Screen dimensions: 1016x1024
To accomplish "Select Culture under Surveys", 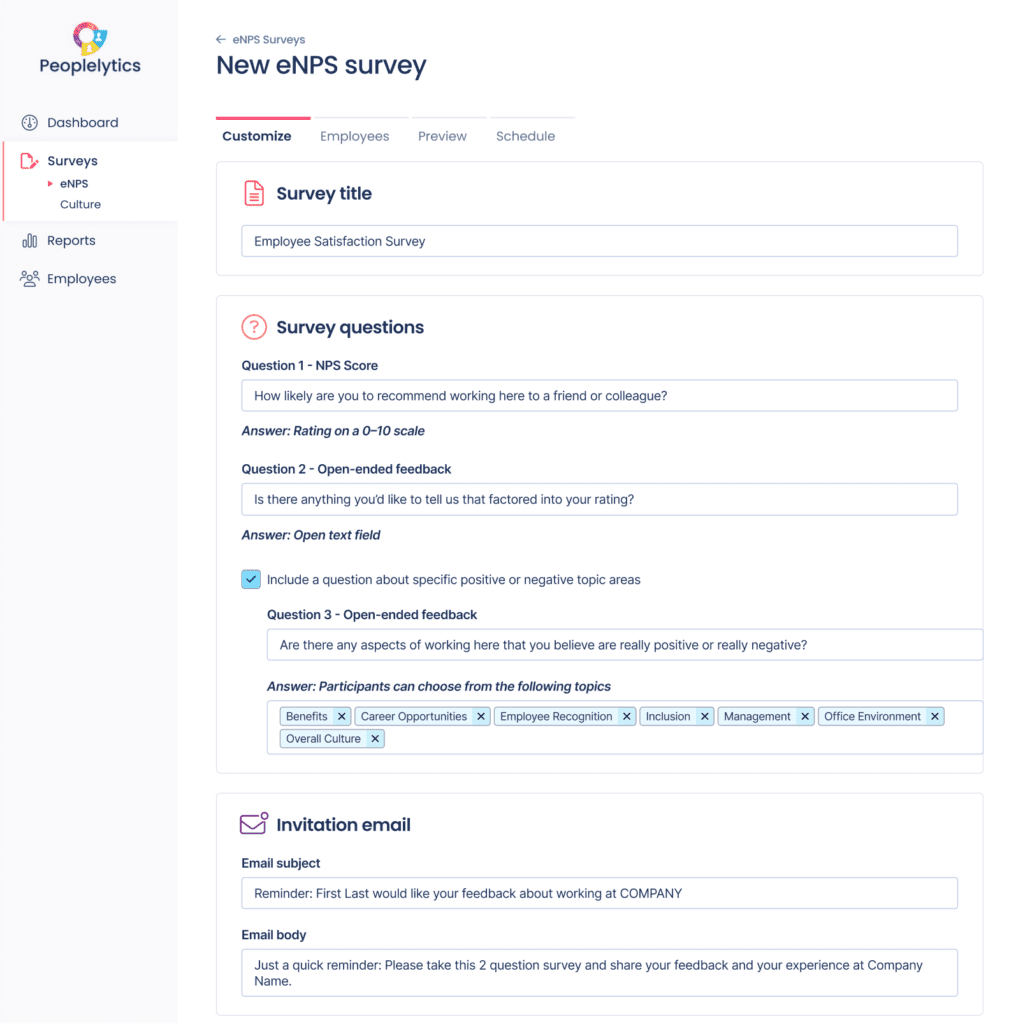I will click(x=78, y=204).
